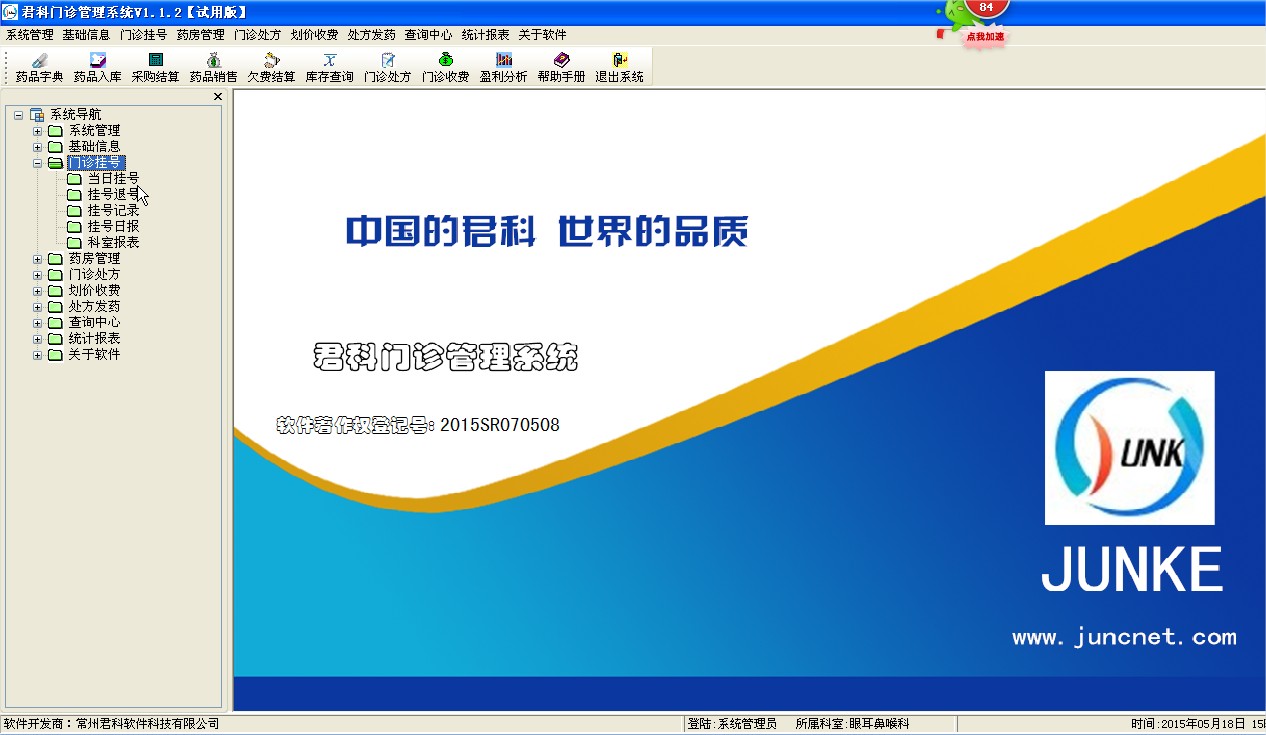Expand the 关于软件 tree node
The width and height of the screenshot is (1266, 735).
38,355
